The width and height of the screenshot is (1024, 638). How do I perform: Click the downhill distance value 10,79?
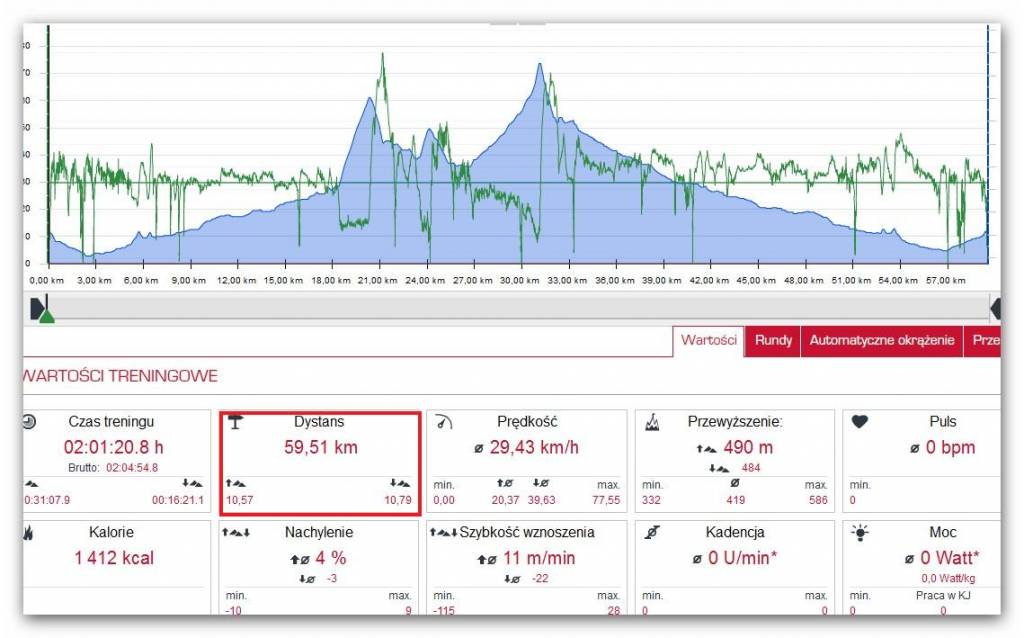[398, 500]
